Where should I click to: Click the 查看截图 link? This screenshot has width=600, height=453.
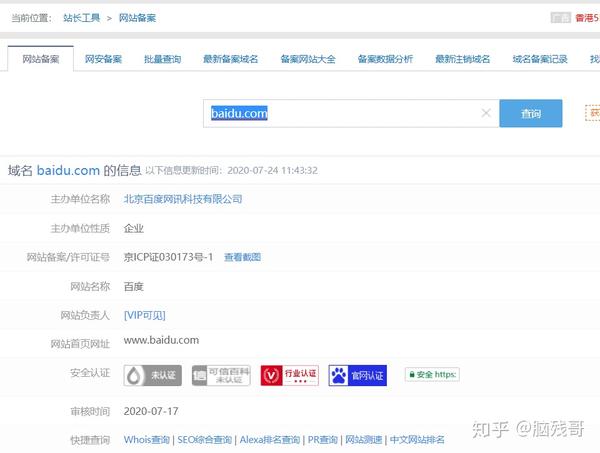(x=242, y=257)
